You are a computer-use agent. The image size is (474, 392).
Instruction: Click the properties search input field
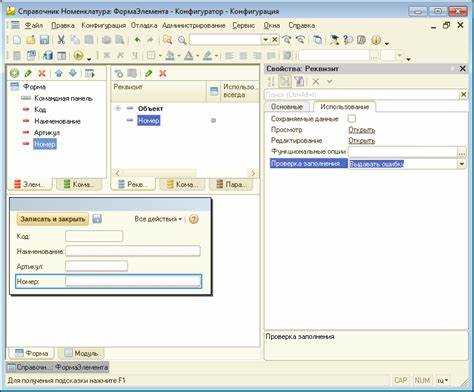point(362,95)
